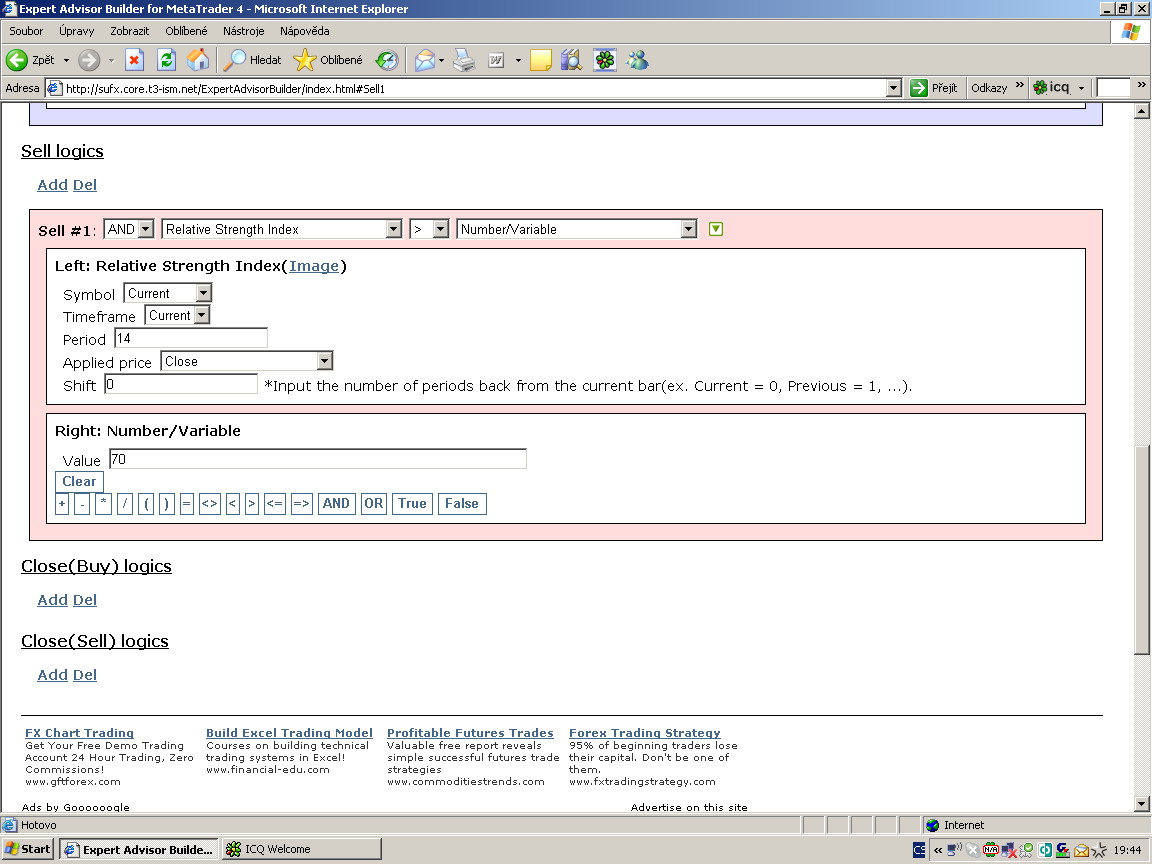Click the Period input field
Screen dimensions: 1152x864
click(191, 339)
